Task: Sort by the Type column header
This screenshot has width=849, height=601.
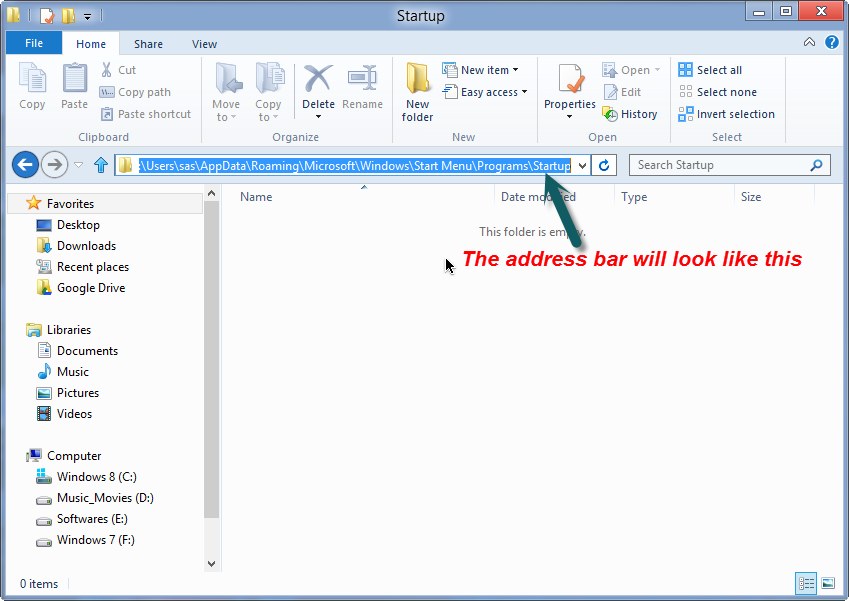Action: point(634,197)
